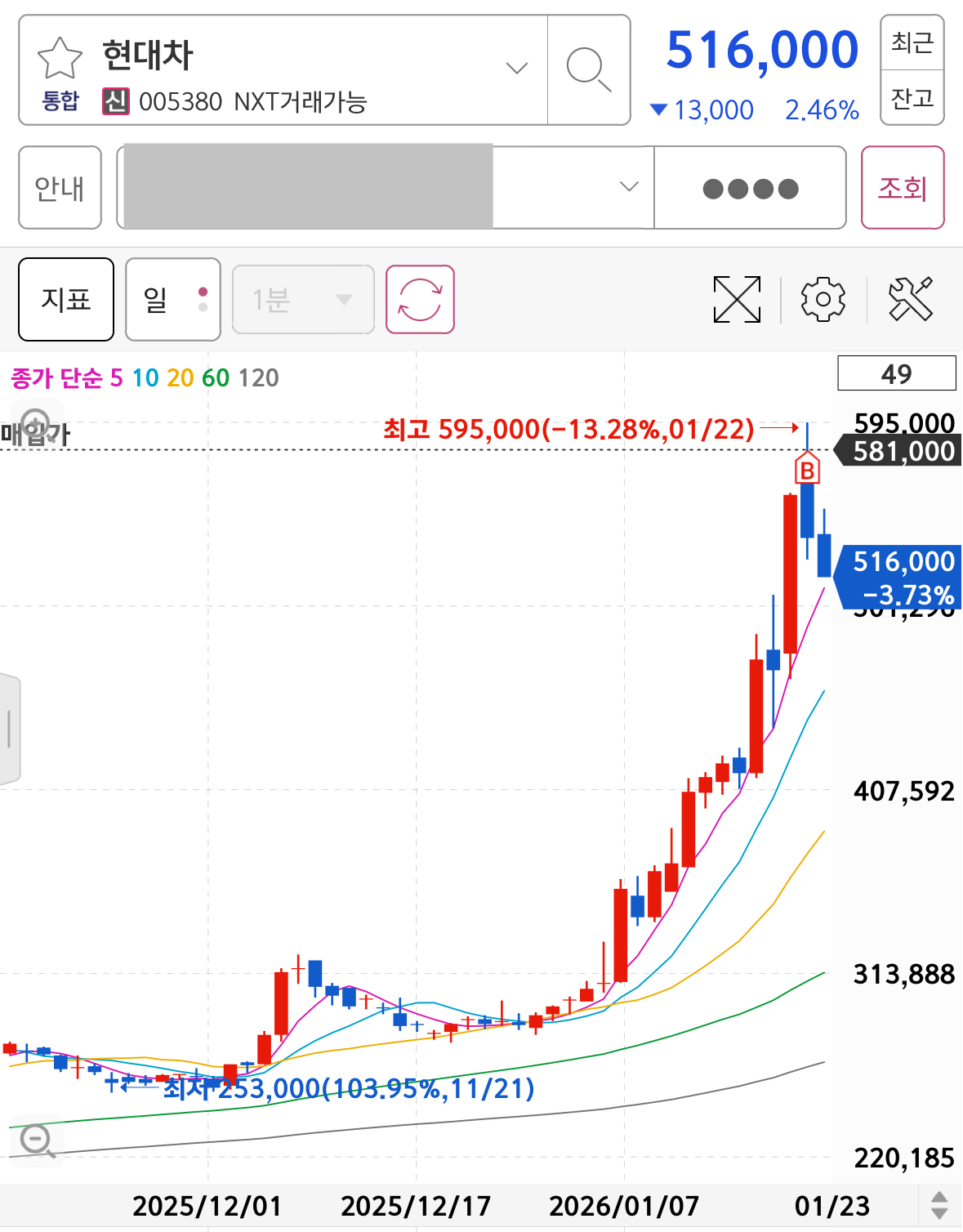Screen dimensions: 963x1232
Task: Select the 잔고 balance tab
Action: click(x=912, y=98)
